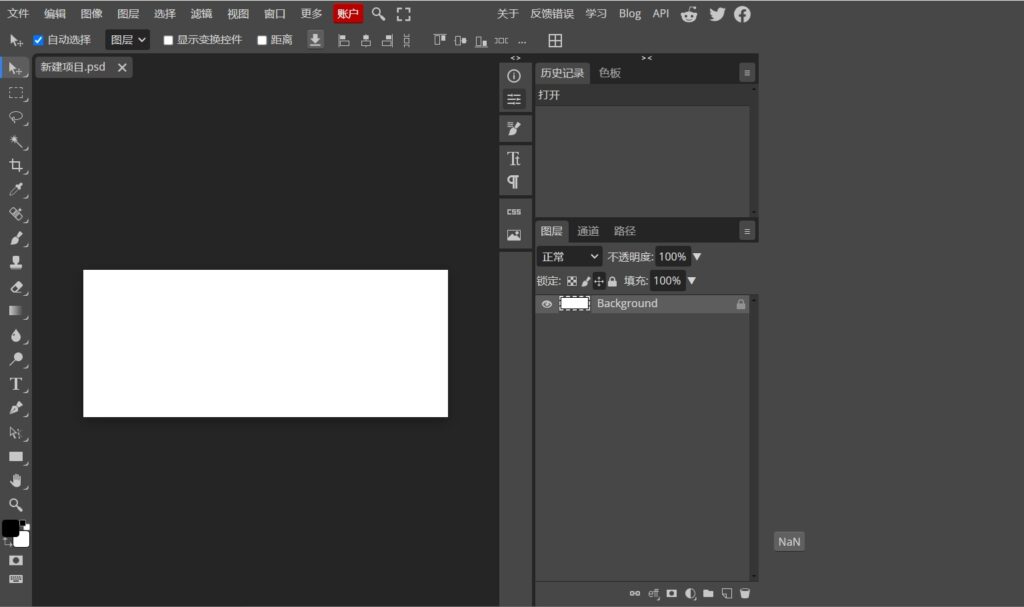Select the Brush tool
Screen dimensions: 1024x607
coord(16,239)
